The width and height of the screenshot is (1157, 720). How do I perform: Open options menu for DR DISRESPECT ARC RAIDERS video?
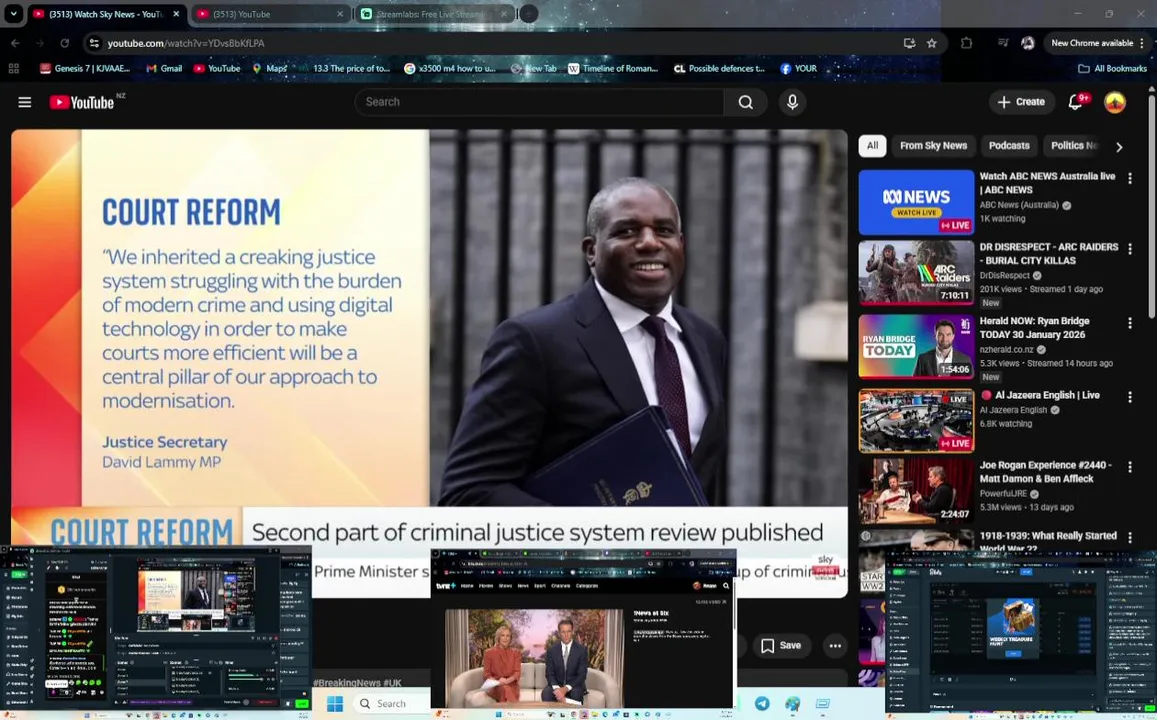[1130, 249]
